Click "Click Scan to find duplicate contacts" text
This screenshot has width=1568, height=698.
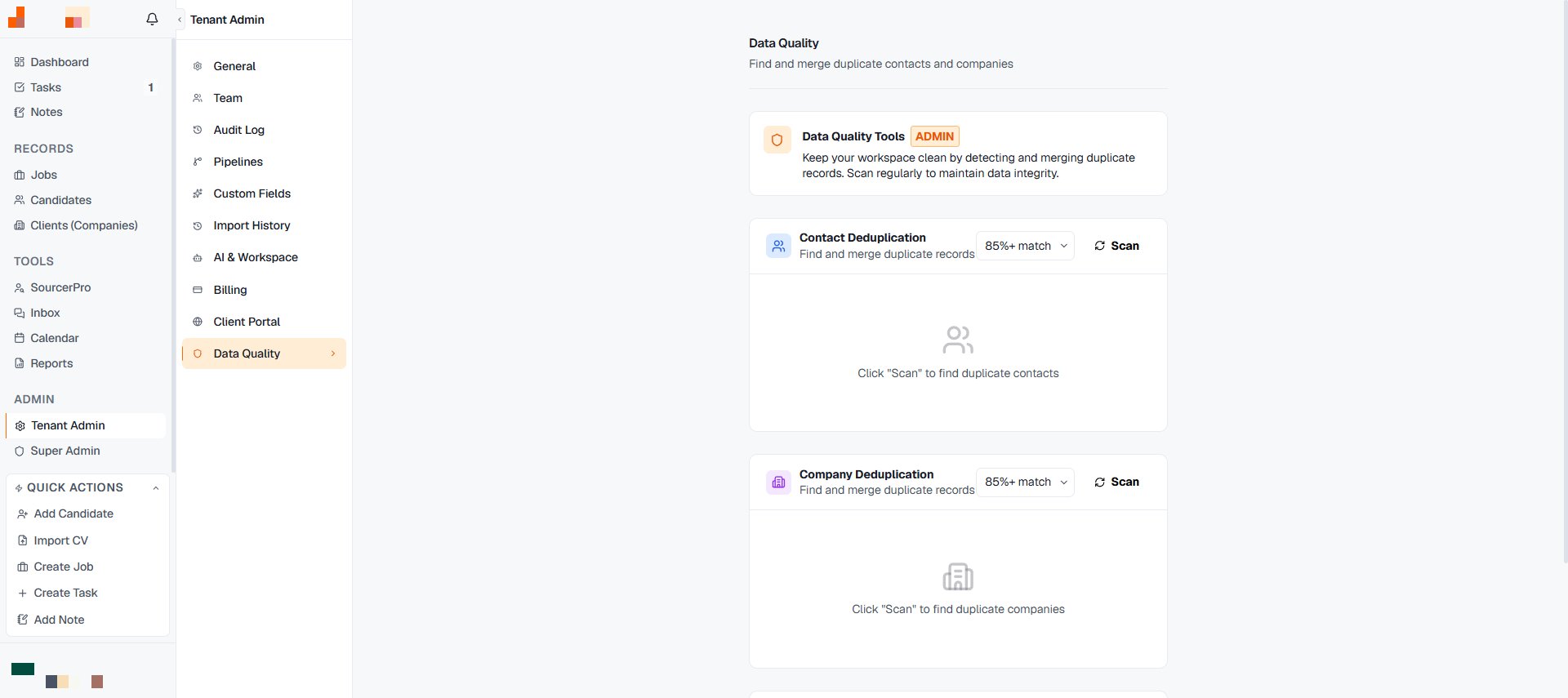coord(958,373)
